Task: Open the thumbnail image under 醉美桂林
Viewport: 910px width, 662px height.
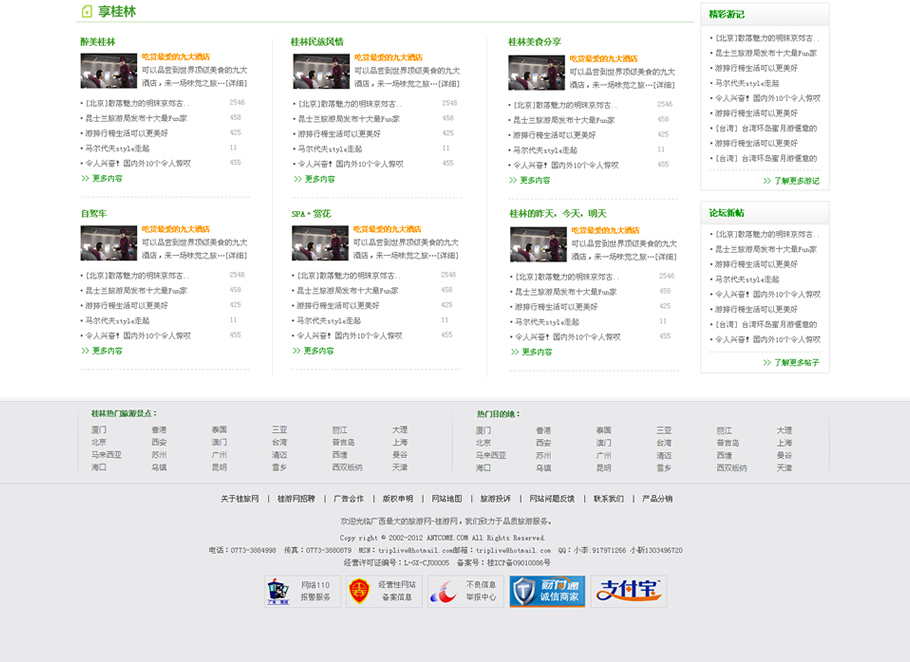Action: (x=108, y=71)
